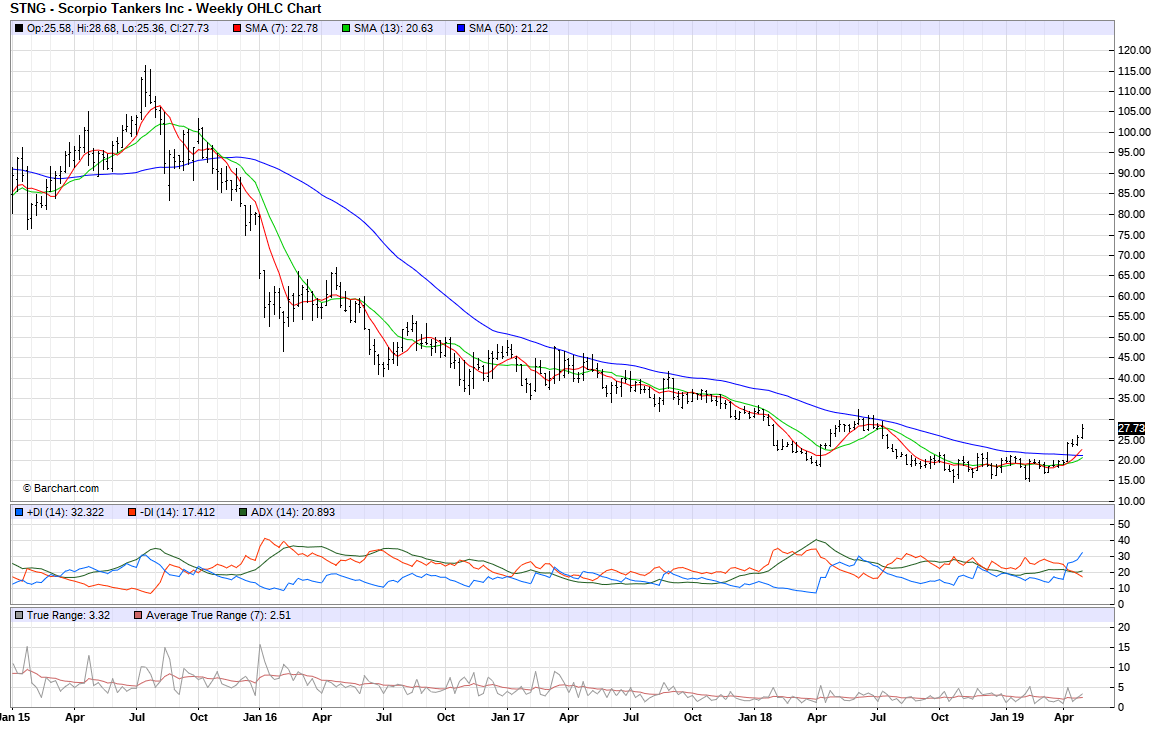Open the © Barchart.com attribution link

pos(61,488)
